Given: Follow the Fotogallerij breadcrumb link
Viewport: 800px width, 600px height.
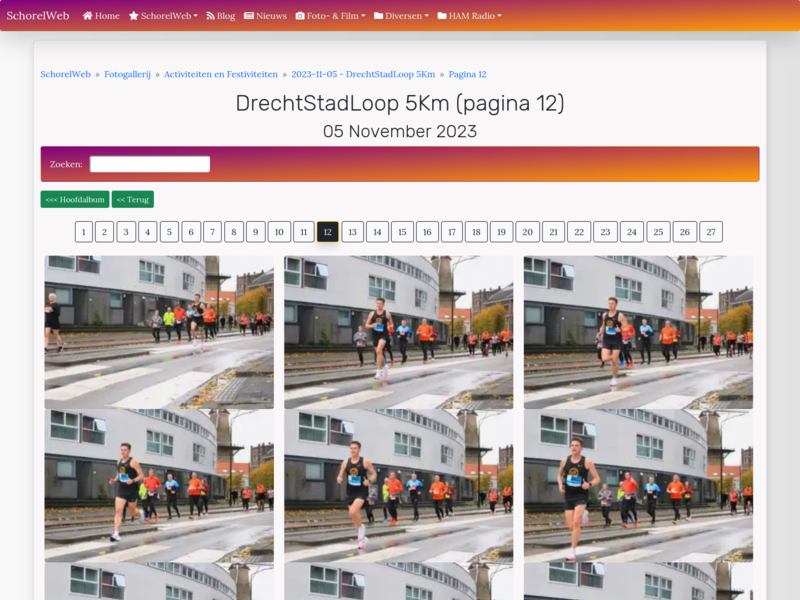Looking at the screenshot, I should tap(128, 74).
